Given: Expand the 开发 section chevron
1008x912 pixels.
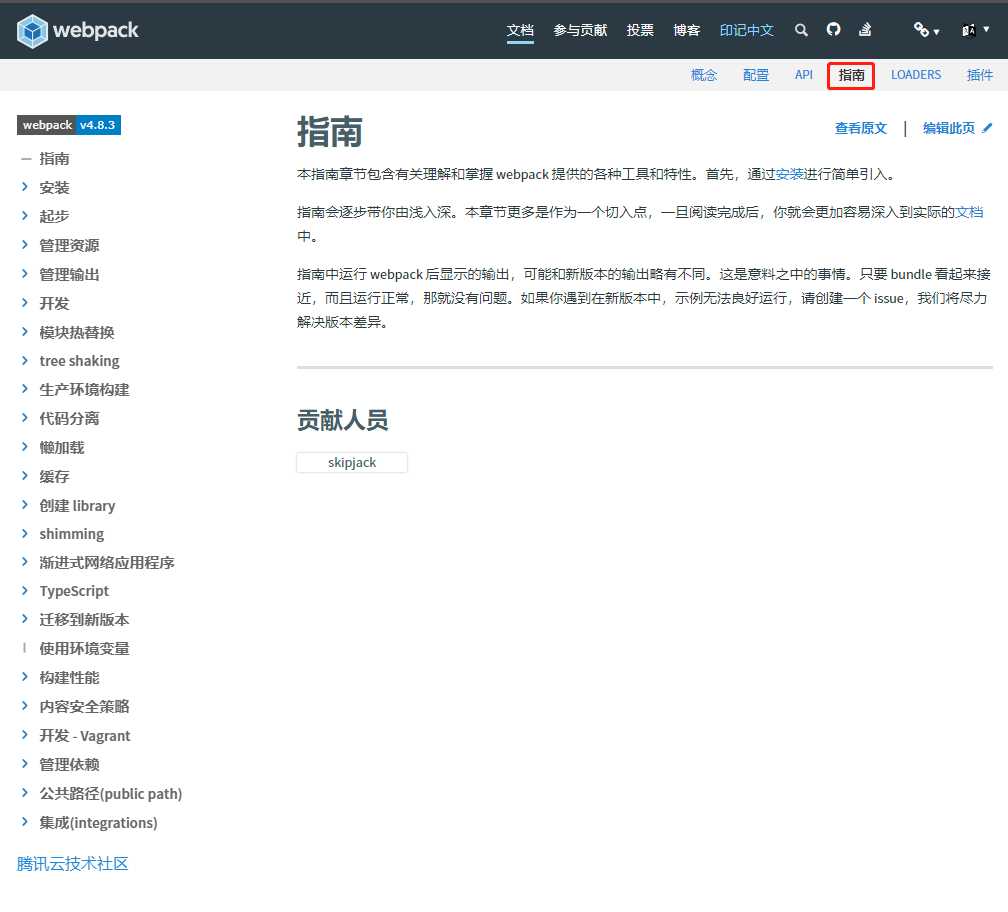Looking at the screenshot, I should [x=24, y=303].
